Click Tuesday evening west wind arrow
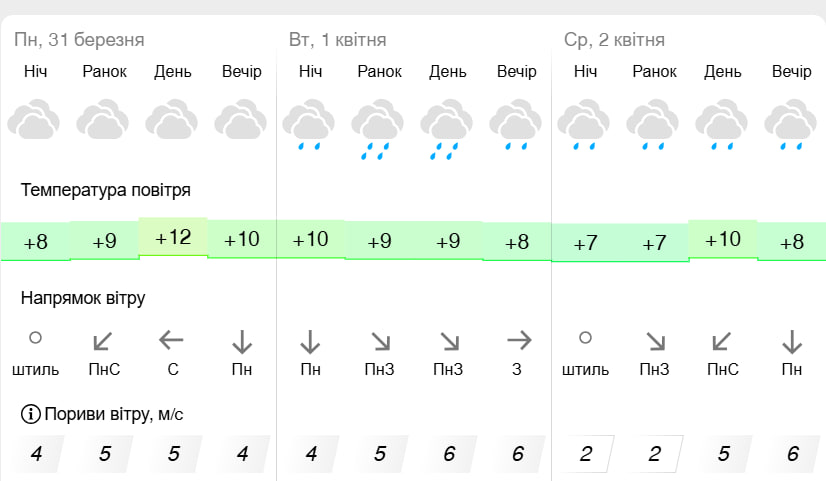Image resolution: width=826 pixels, height=481 pixels. 519,340
